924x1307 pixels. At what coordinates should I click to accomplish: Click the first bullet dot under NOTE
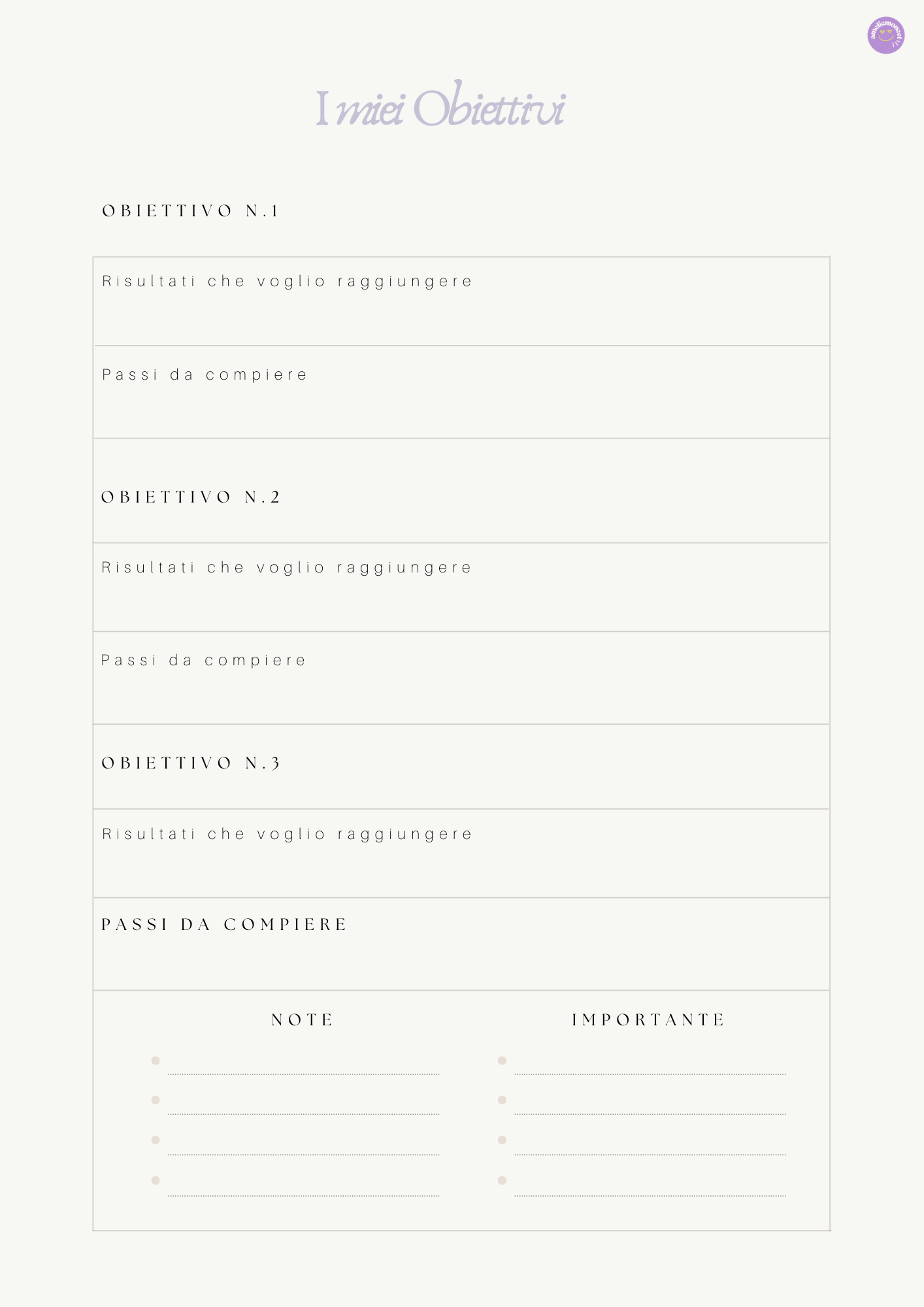tap(156, 1061)
